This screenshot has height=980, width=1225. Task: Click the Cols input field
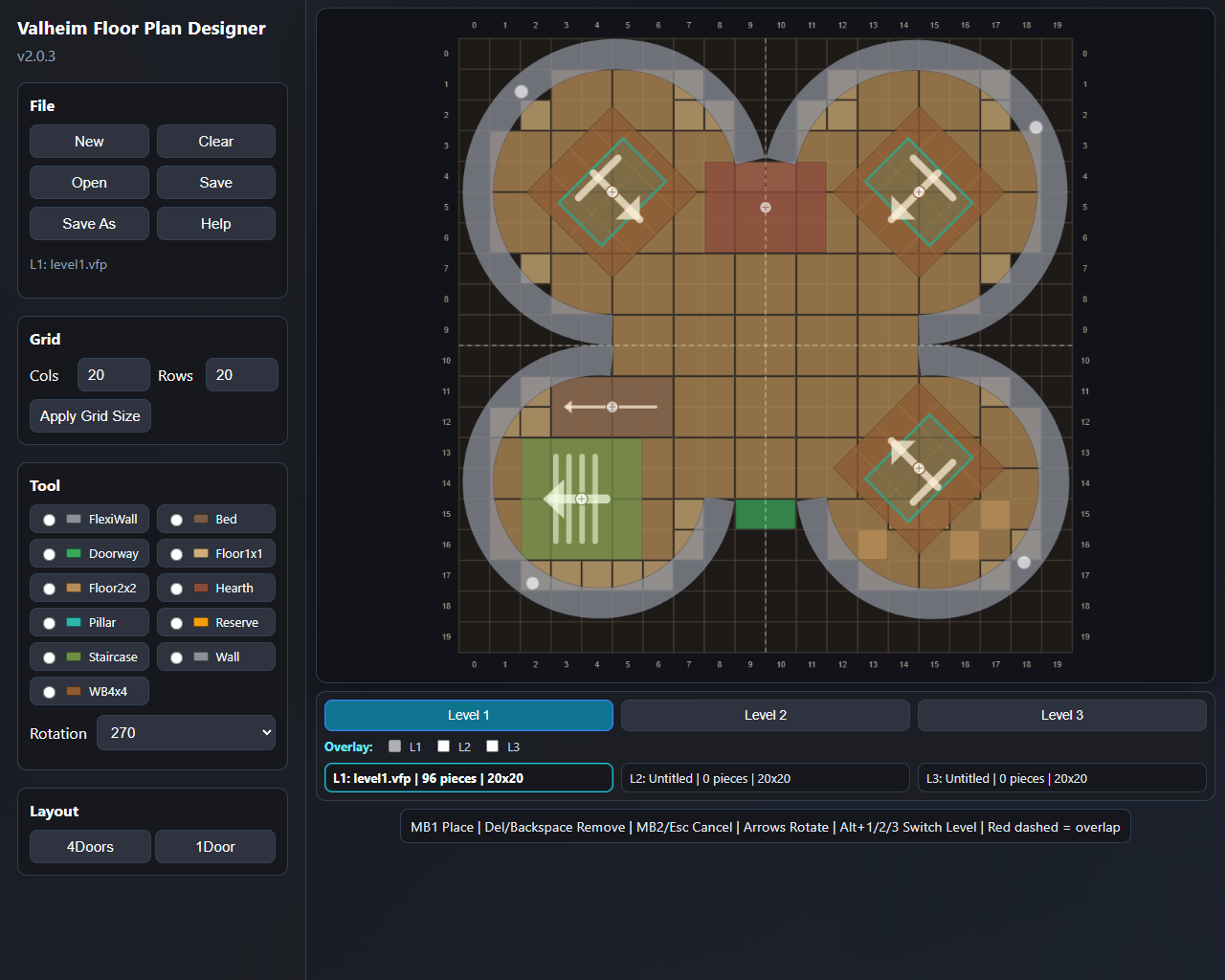[114, 375]
